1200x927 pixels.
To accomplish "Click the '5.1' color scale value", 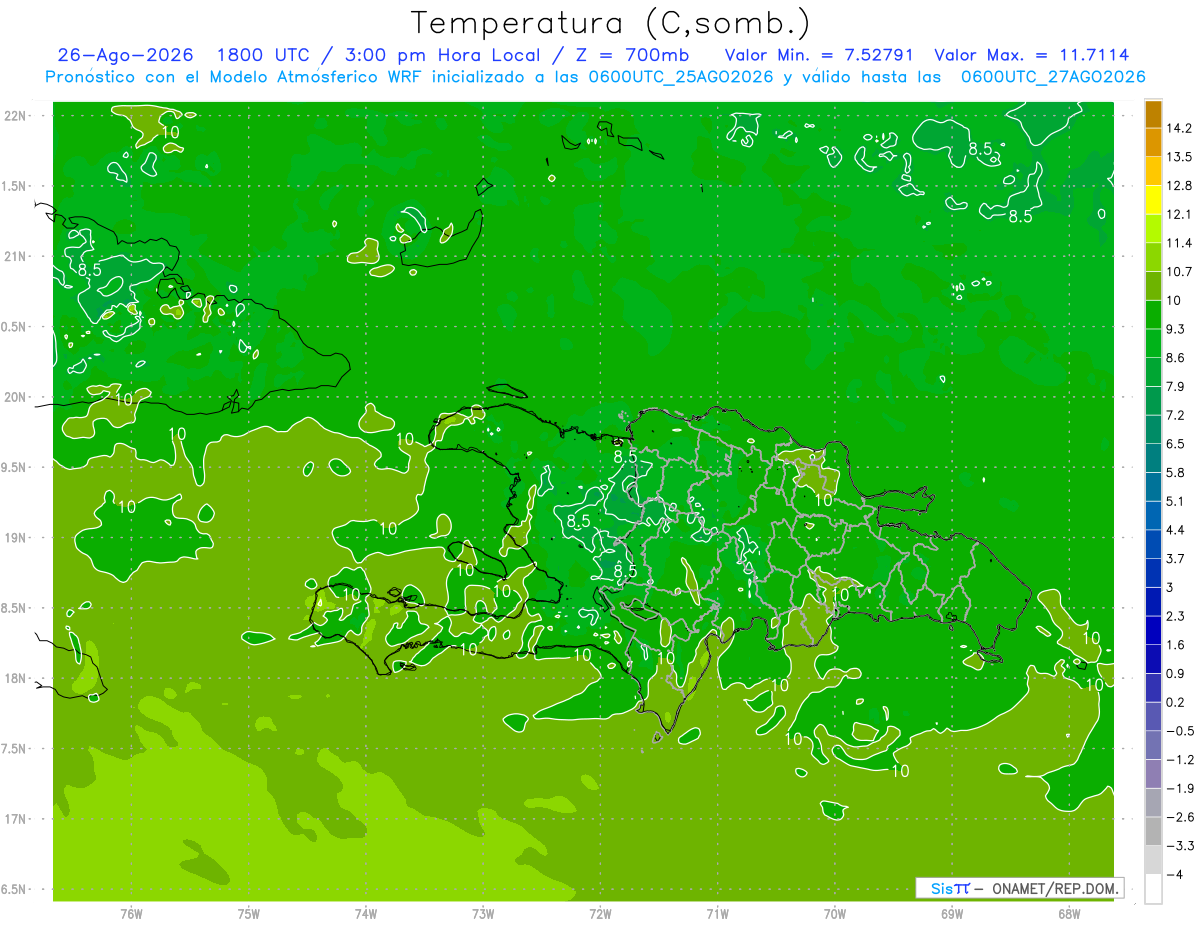I will point(1176,501).
